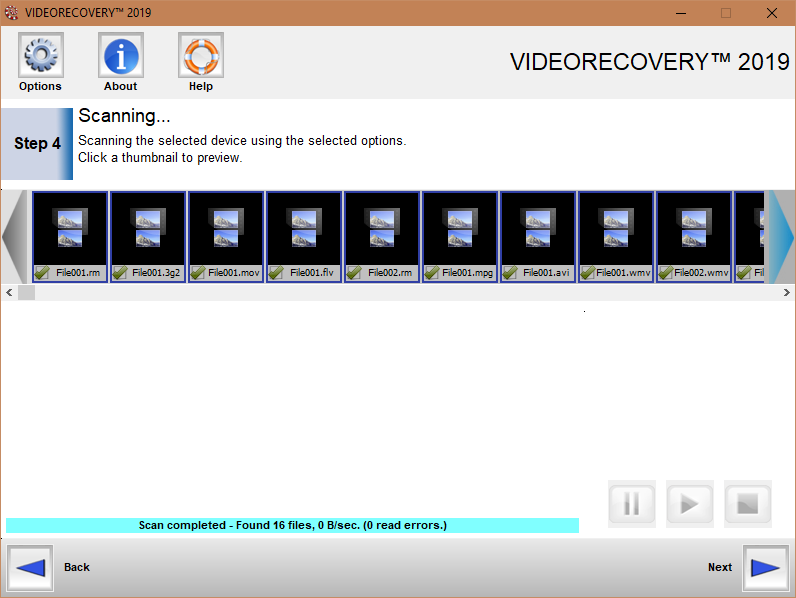Viewport: 796px width, 598px height.
Task: Click the Next text label
Action: coord(720,568)
